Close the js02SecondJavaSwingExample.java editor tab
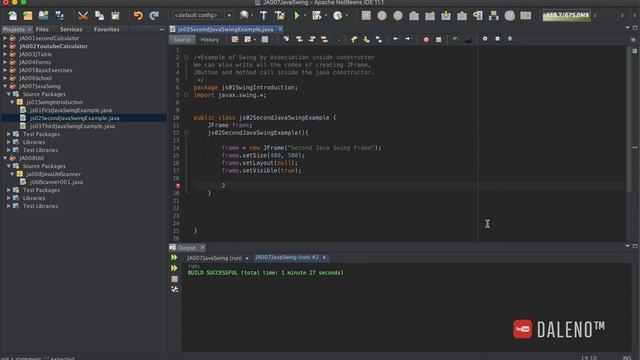This screenshot has height=360, width=640. tap(280, 29)
